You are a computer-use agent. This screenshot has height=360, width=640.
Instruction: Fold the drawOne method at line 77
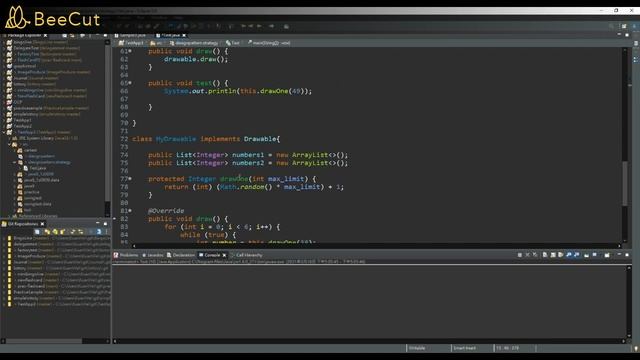coord(130,179)
